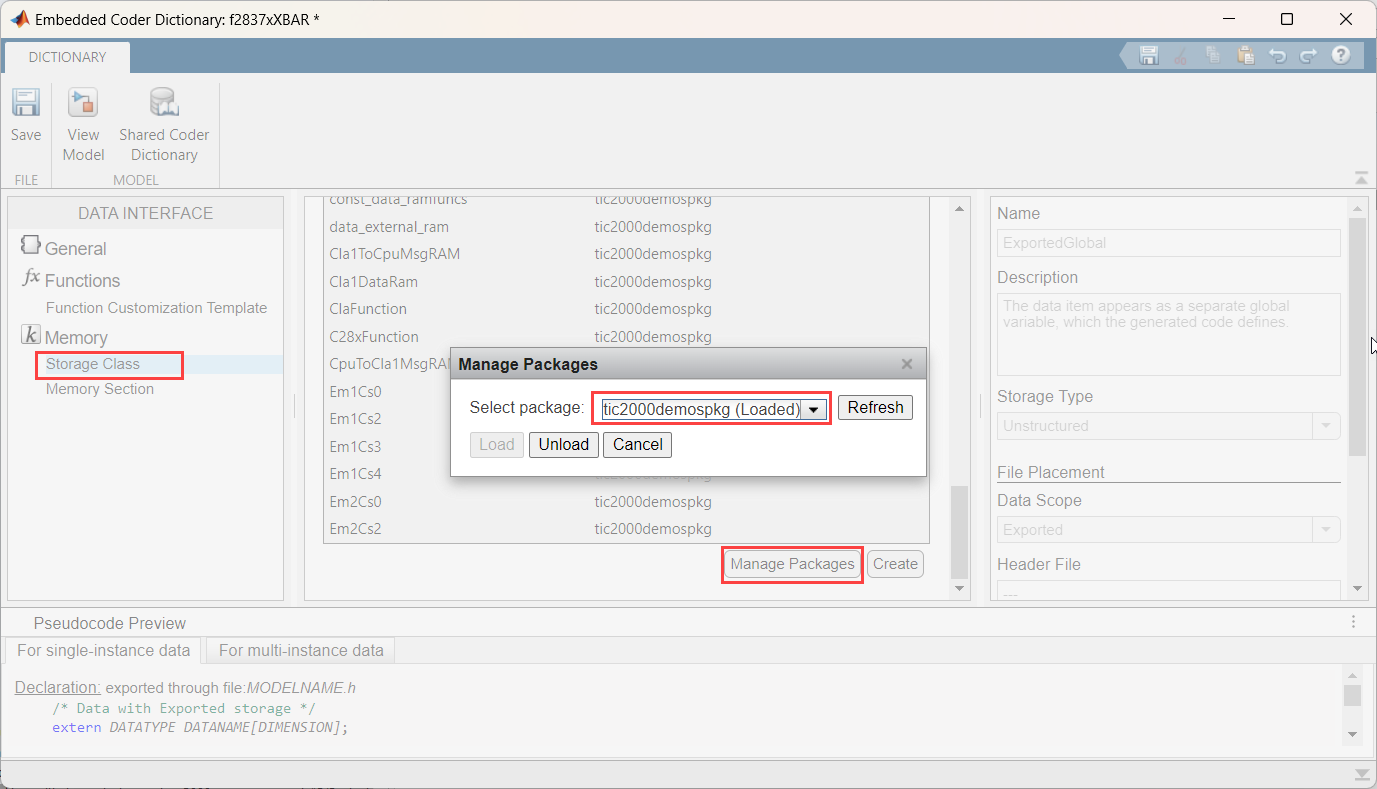This screenshot has height=789, width=1377.
Task: Open help with the question mark icon
Action: tap(1341, 56)
